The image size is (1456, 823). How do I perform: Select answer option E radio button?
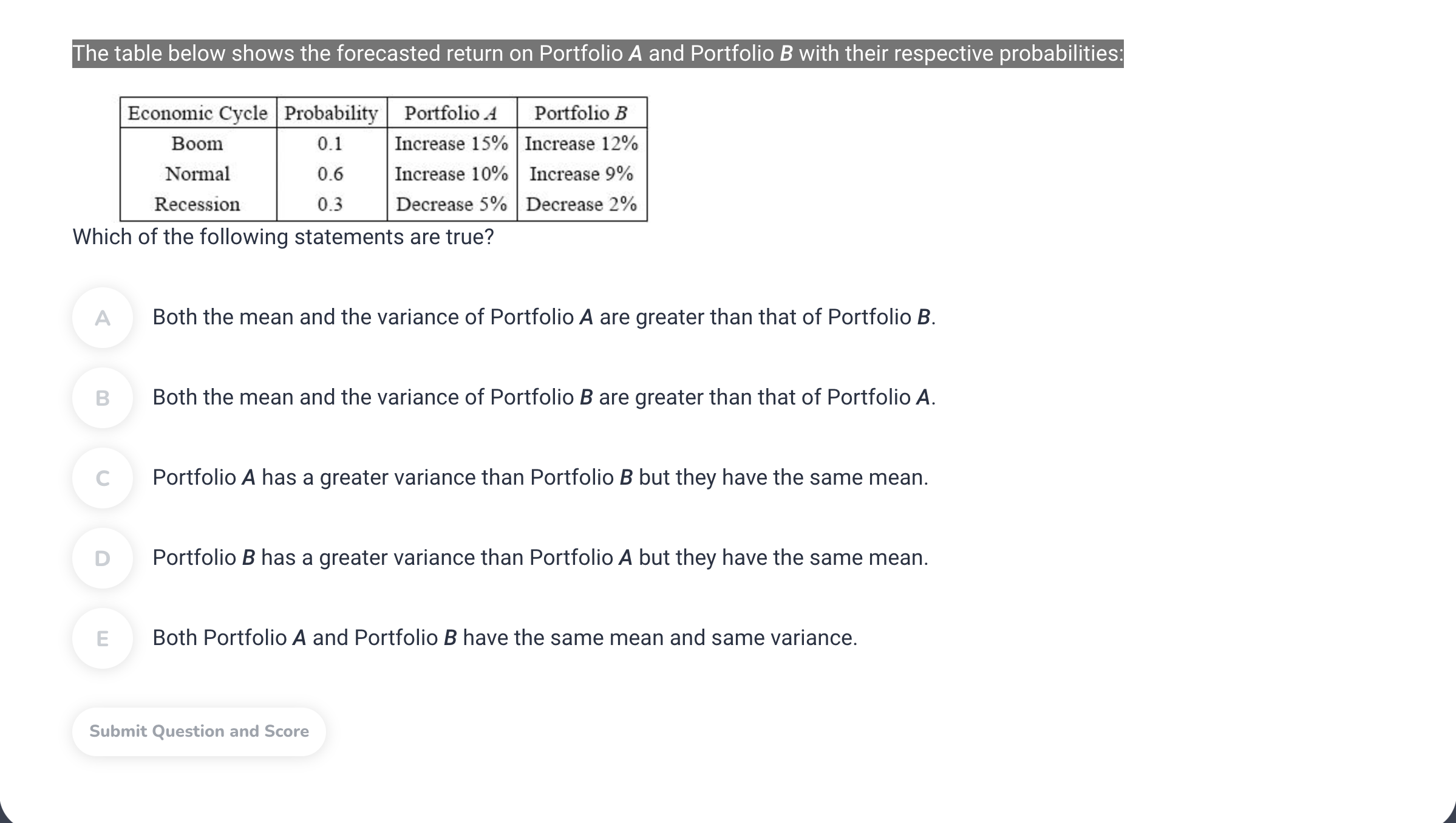[103, 639]
